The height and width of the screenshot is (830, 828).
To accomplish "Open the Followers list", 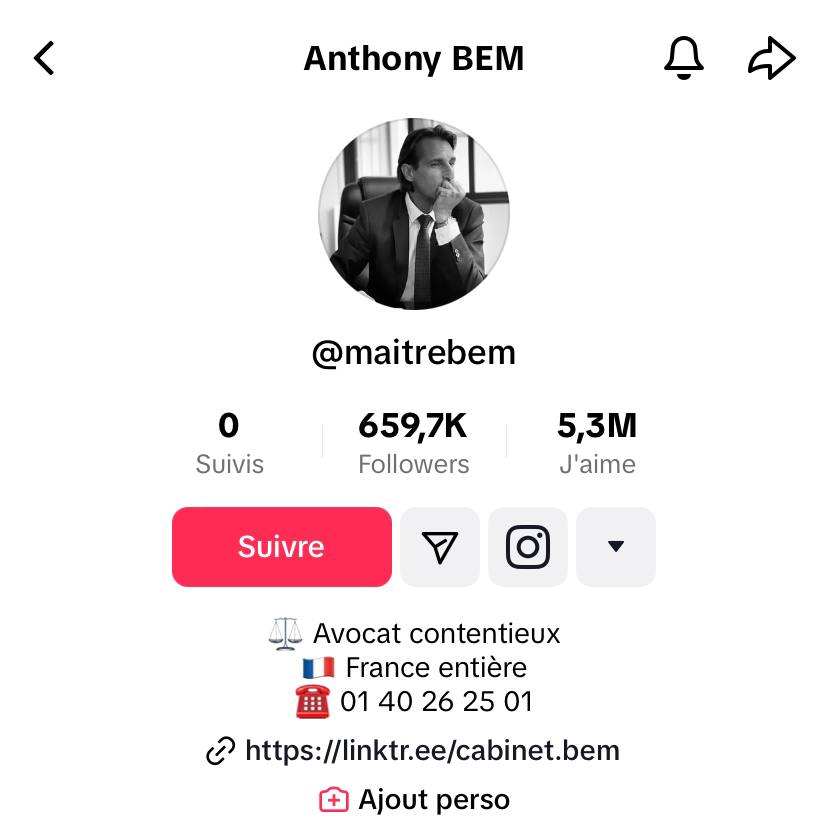I will tap(413, 440).
